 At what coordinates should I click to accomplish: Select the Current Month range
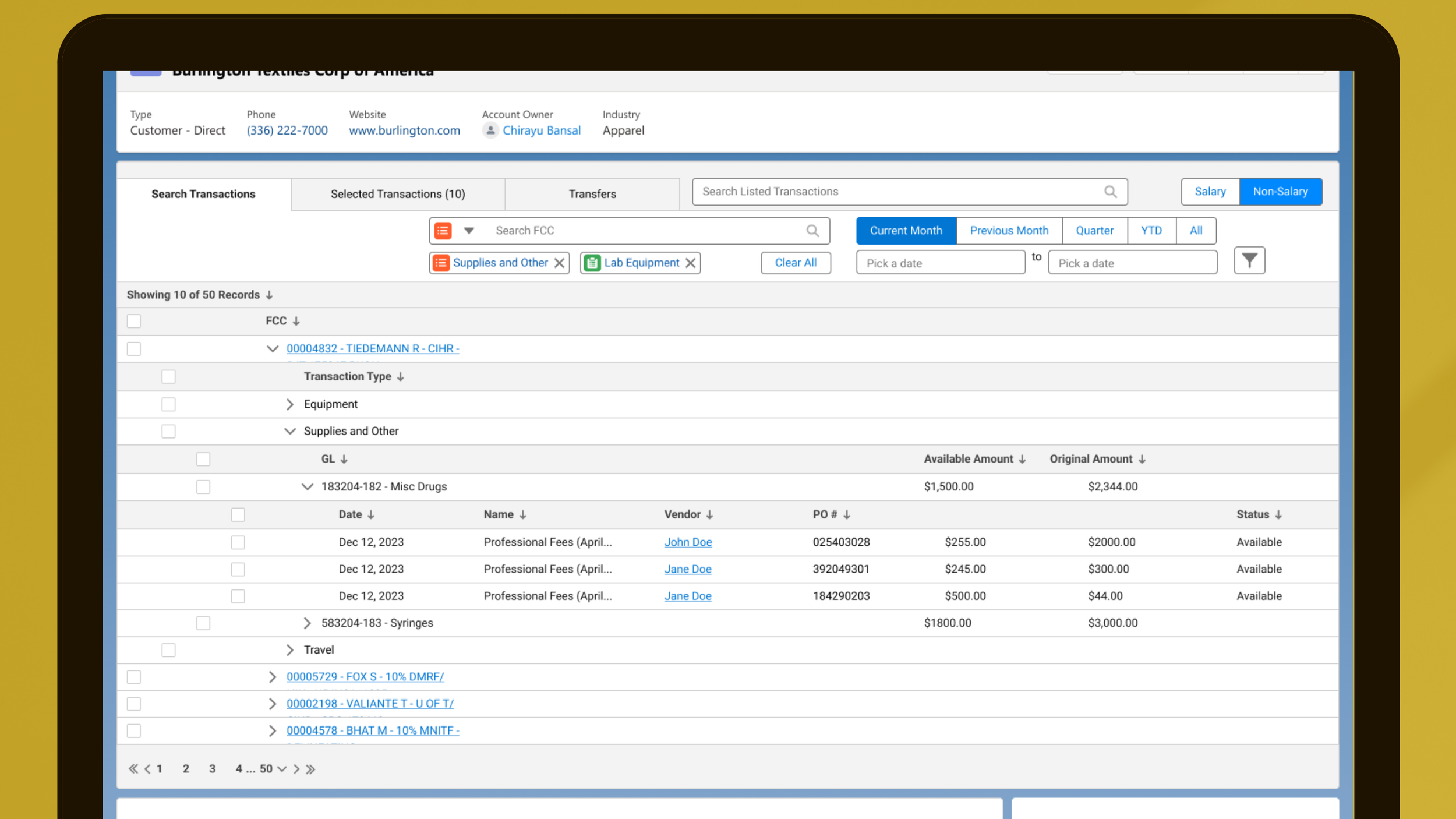906,231
